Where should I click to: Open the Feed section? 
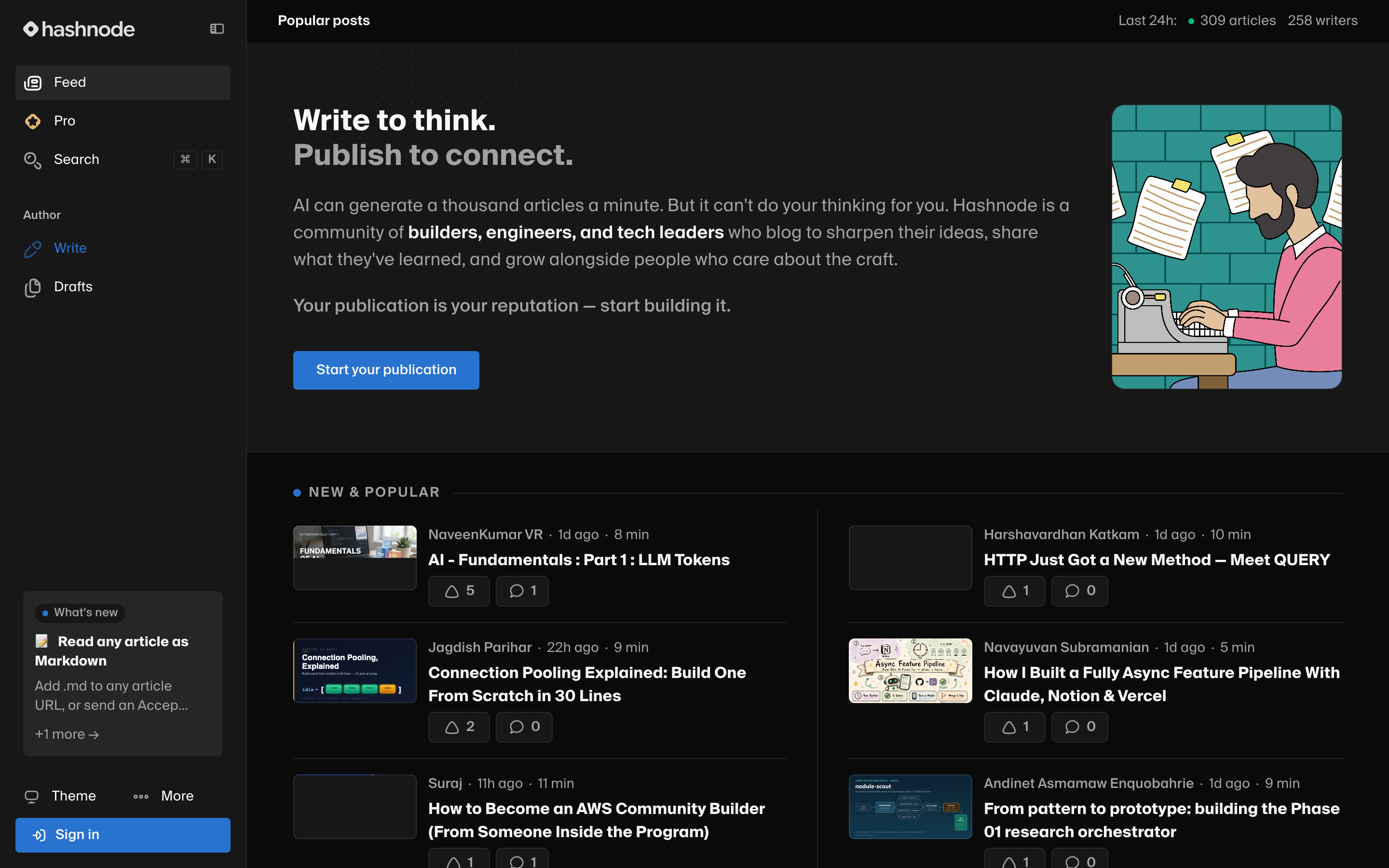point(123,82)
